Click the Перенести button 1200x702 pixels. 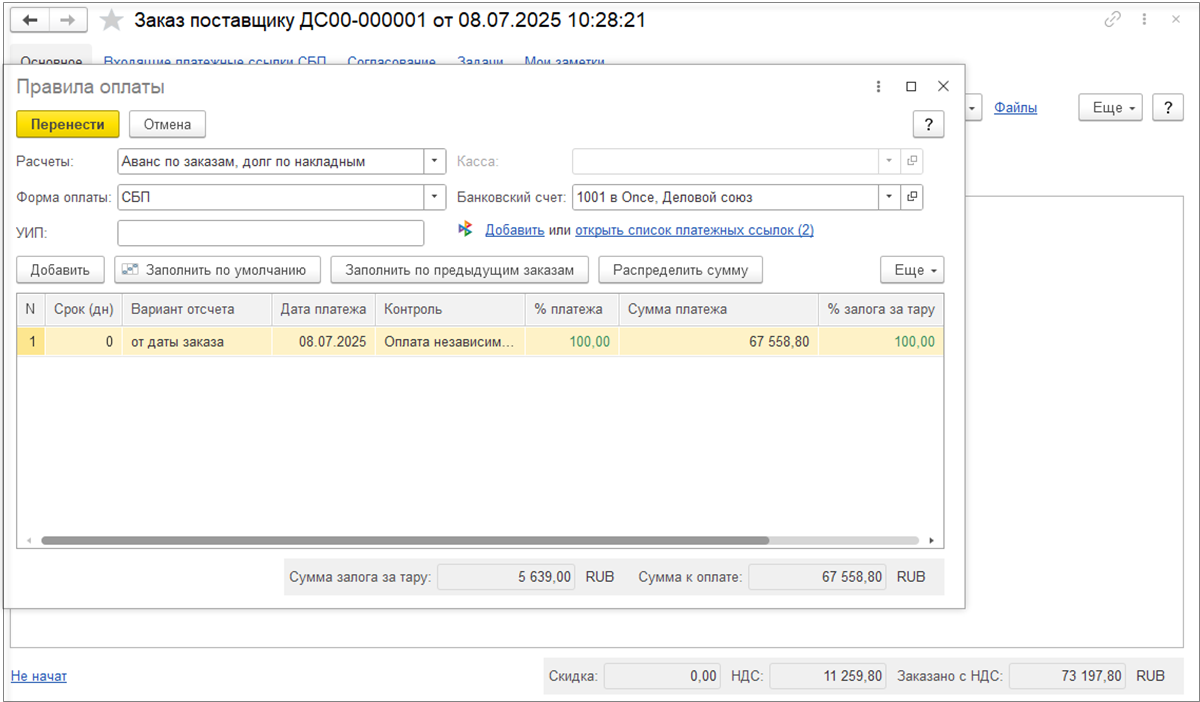point(68,124)
